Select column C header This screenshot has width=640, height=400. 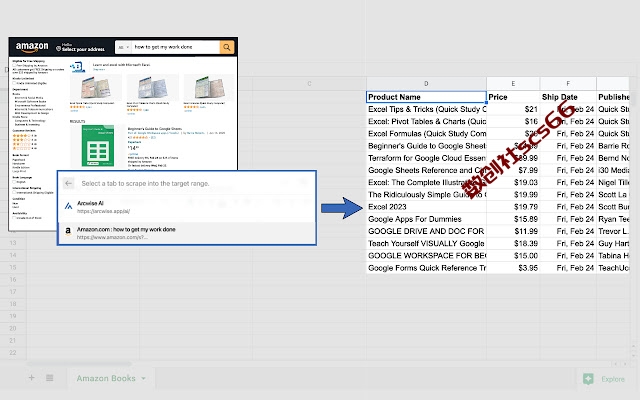pos(309,83)
